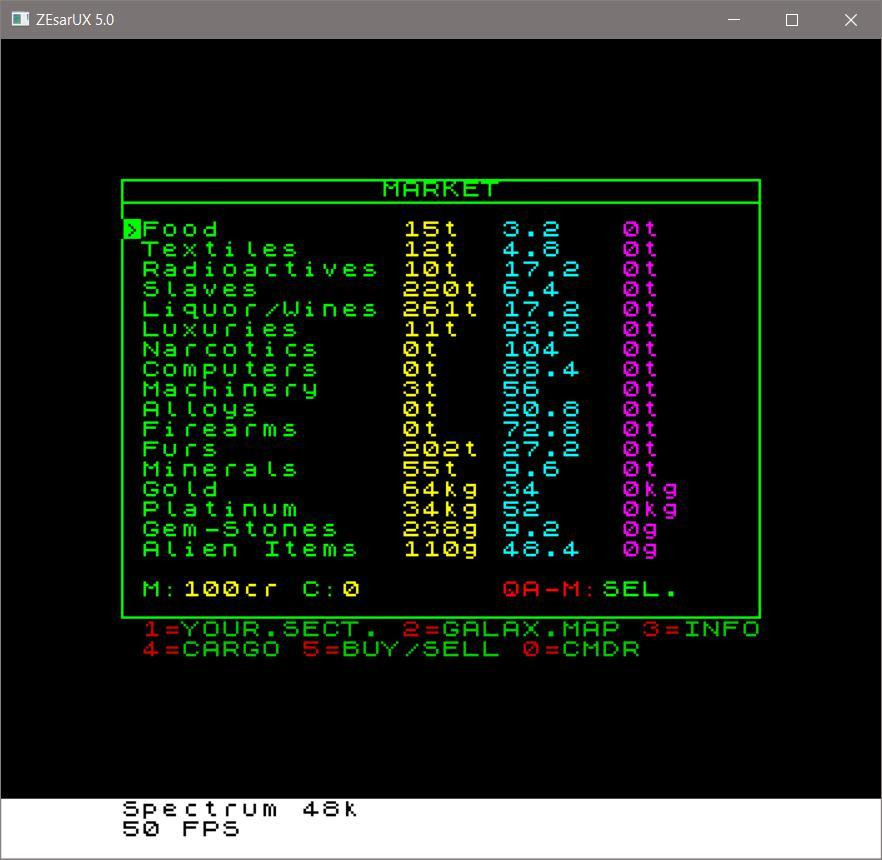Screen dimensions: 882x860
Task: Select the Luxuries commodity
Action: tap(399, 329)
